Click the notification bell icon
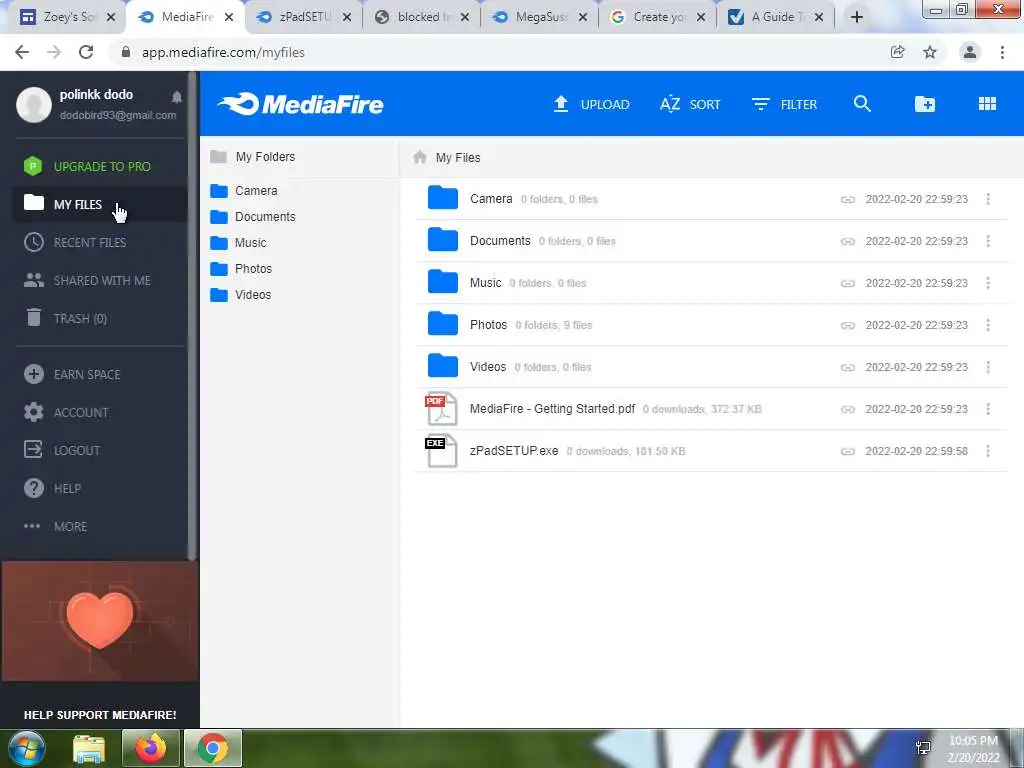 click(x=176, y=97)
